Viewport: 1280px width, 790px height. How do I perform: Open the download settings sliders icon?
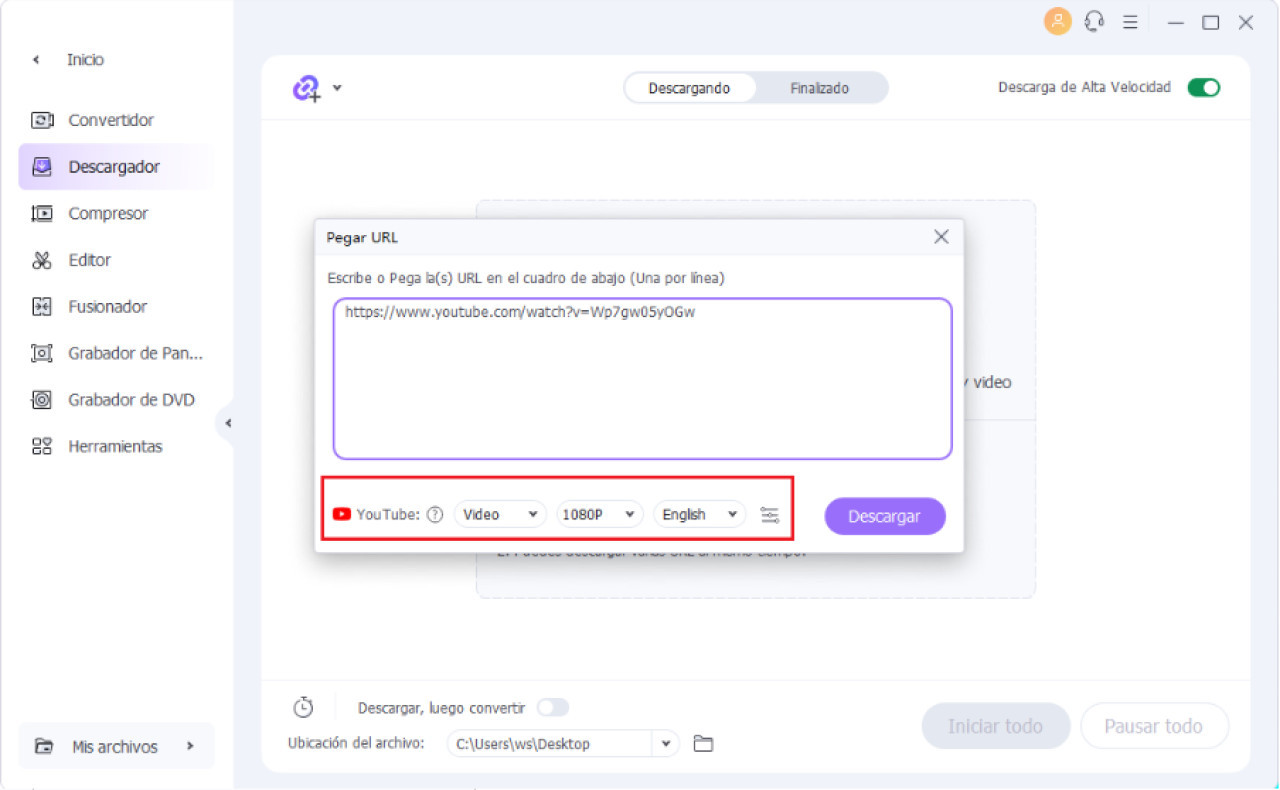[769, 515]
